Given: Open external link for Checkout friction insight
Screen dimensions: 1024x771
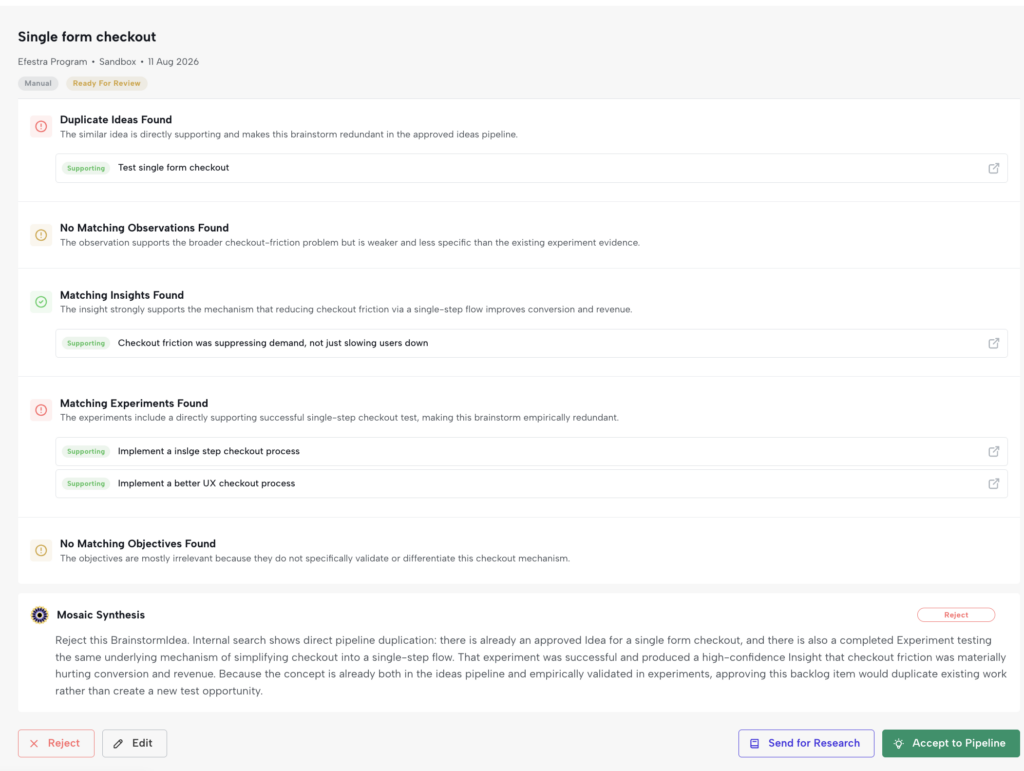Looking at the screenshot, I should [993, 343].
